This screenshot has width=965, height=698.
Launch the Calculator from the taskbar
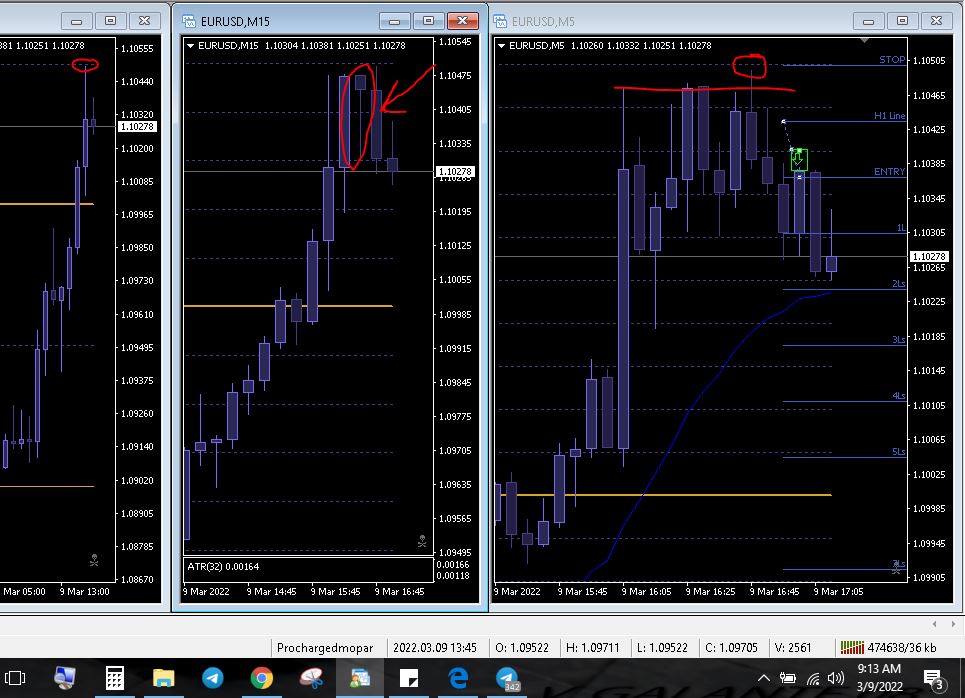click(x=114, y=678)
